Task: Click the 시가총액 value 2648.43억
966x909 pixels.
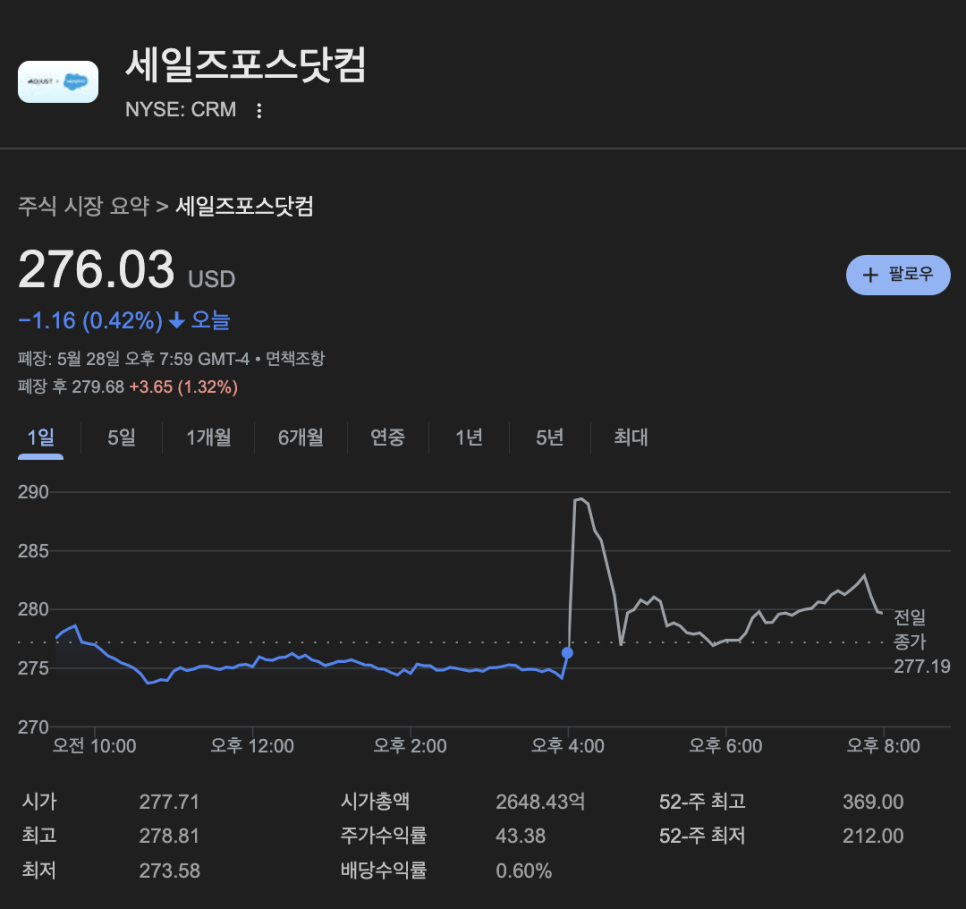Action: click(540, 802)
